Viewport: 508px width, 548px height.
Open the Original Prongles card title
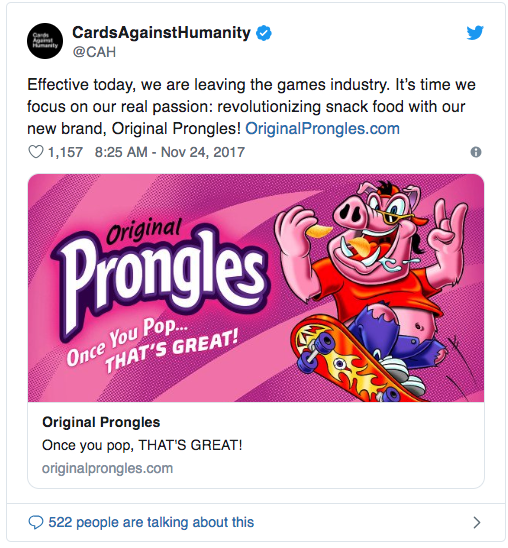tap(101, 422)
